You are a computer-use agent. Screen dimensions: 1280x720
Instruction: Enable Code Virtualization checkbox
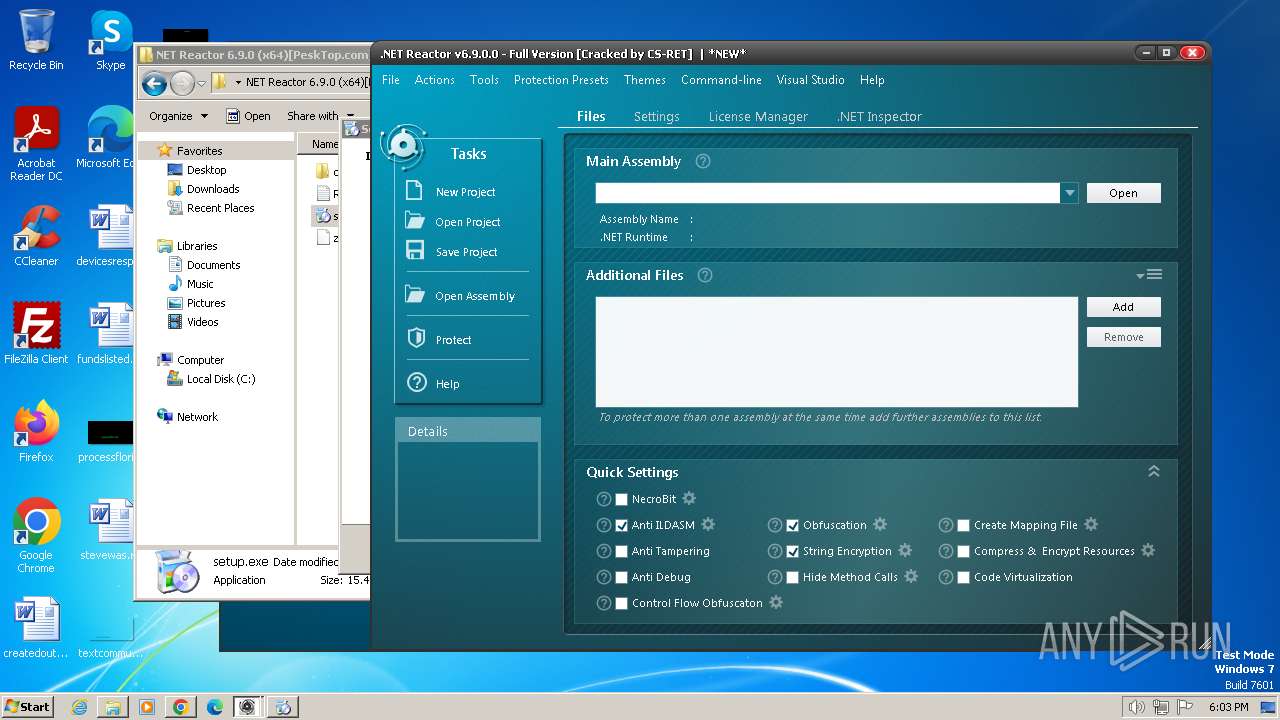pos(963,577)
